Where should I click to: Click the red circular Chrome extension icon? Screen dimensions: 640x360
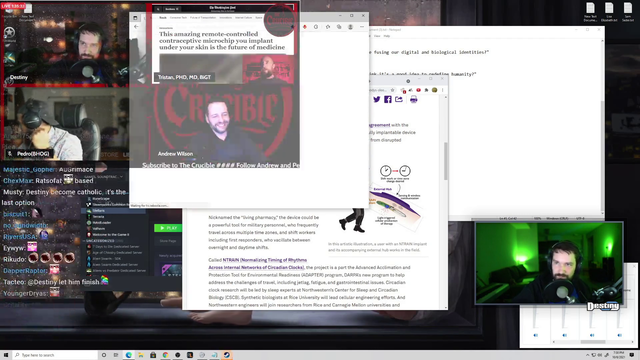click(x=418, y=90)
